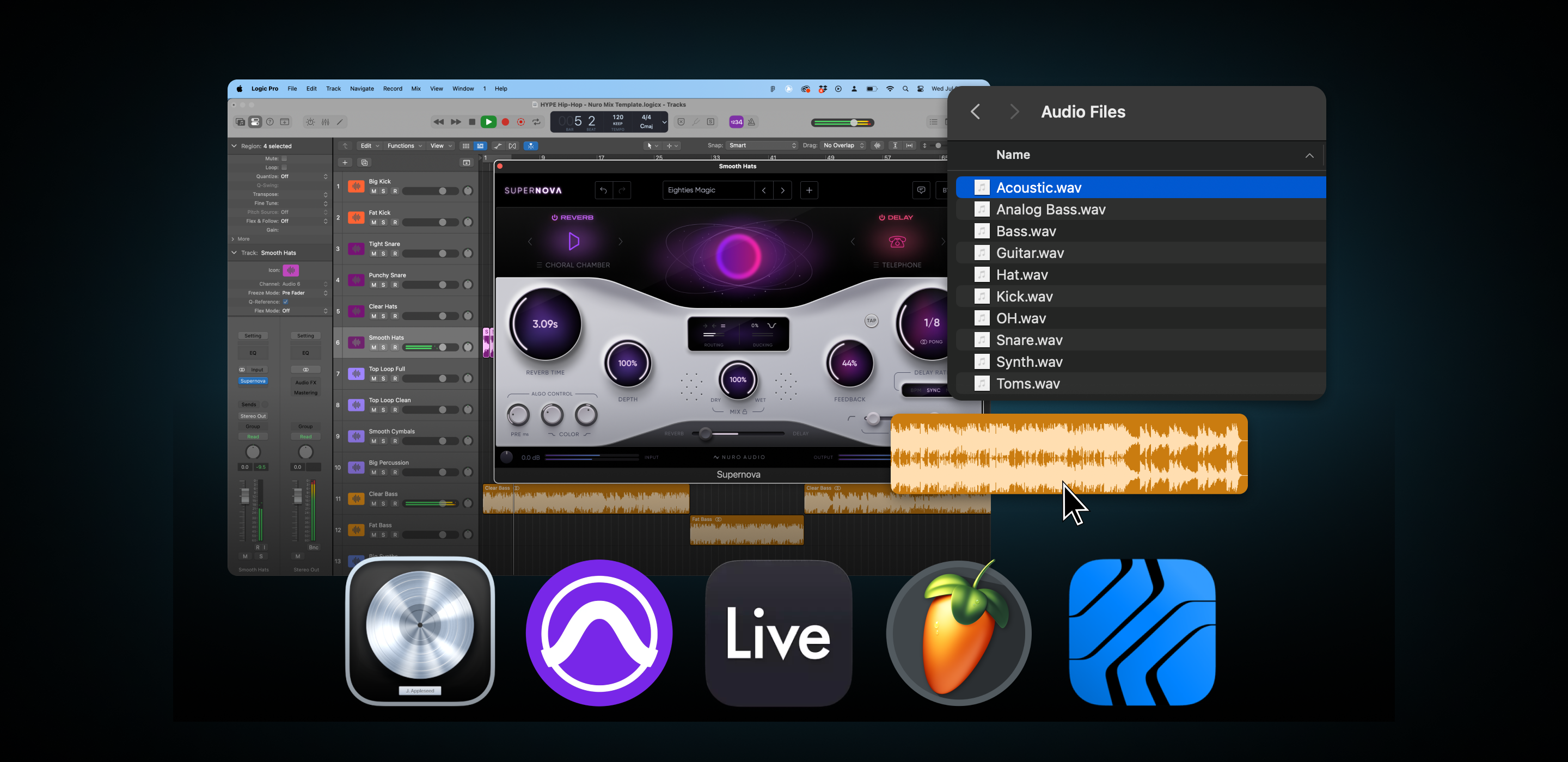Open Smart Controls dial button
The width and height of the screenshot is (1568, 762).
pos(310,122)
